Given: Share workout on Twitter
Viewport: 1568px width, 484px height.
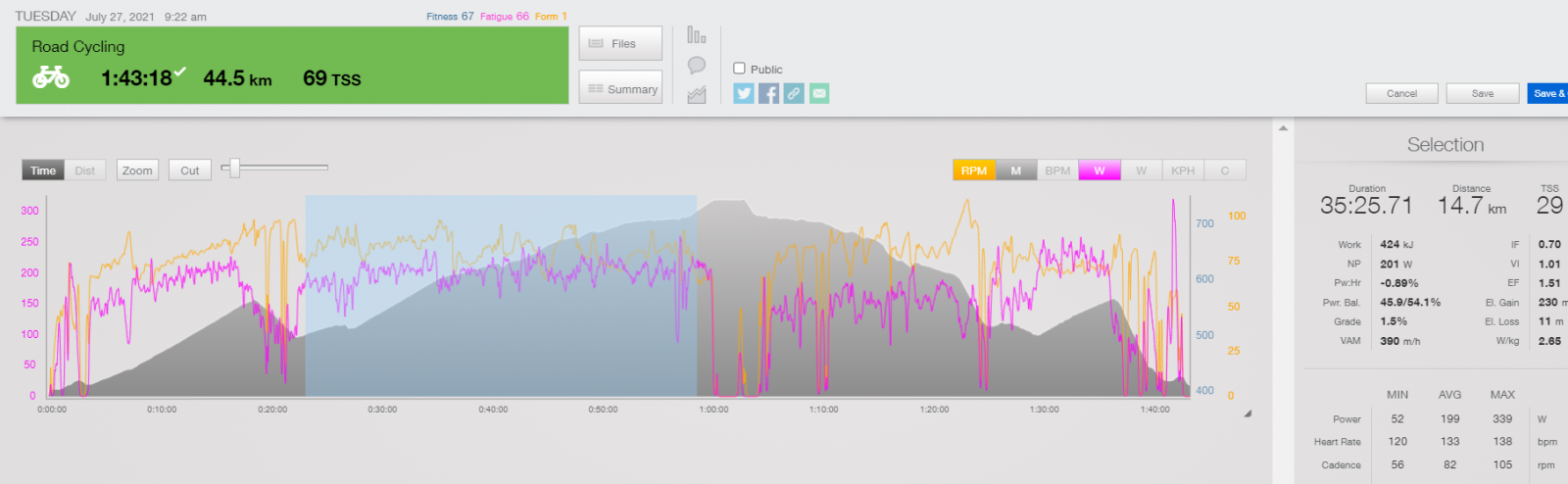Looking at the screenshot, I should [x=744, y=93].
